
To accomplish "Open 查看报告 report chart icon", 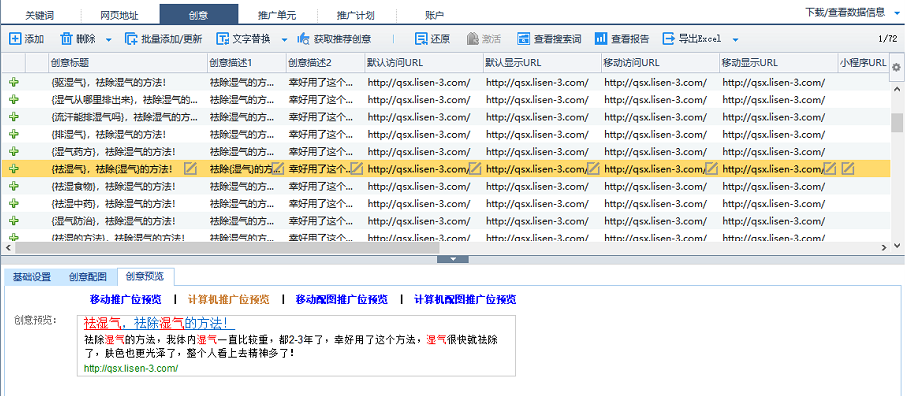I will (601, 39).
